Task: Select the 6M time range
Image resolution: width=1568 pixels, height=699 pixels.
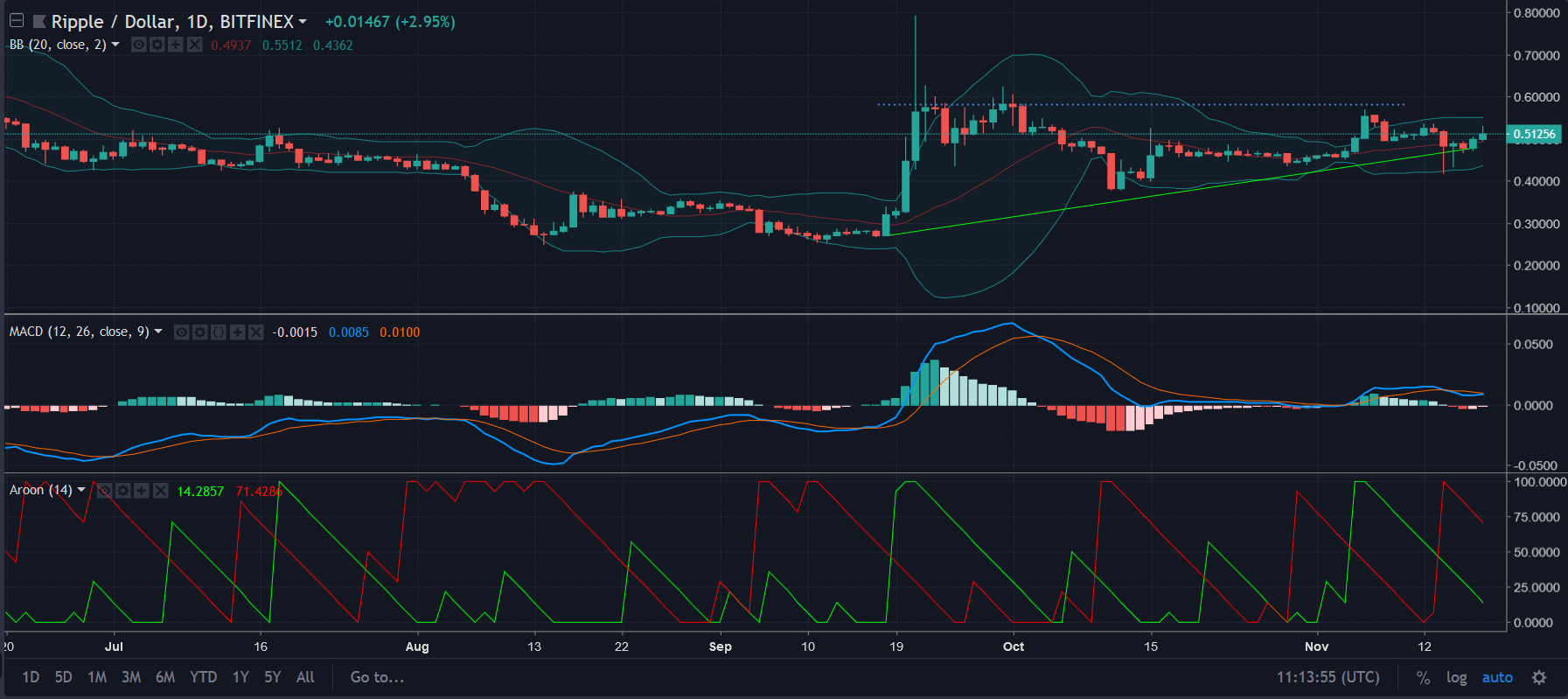Action: 165,677
